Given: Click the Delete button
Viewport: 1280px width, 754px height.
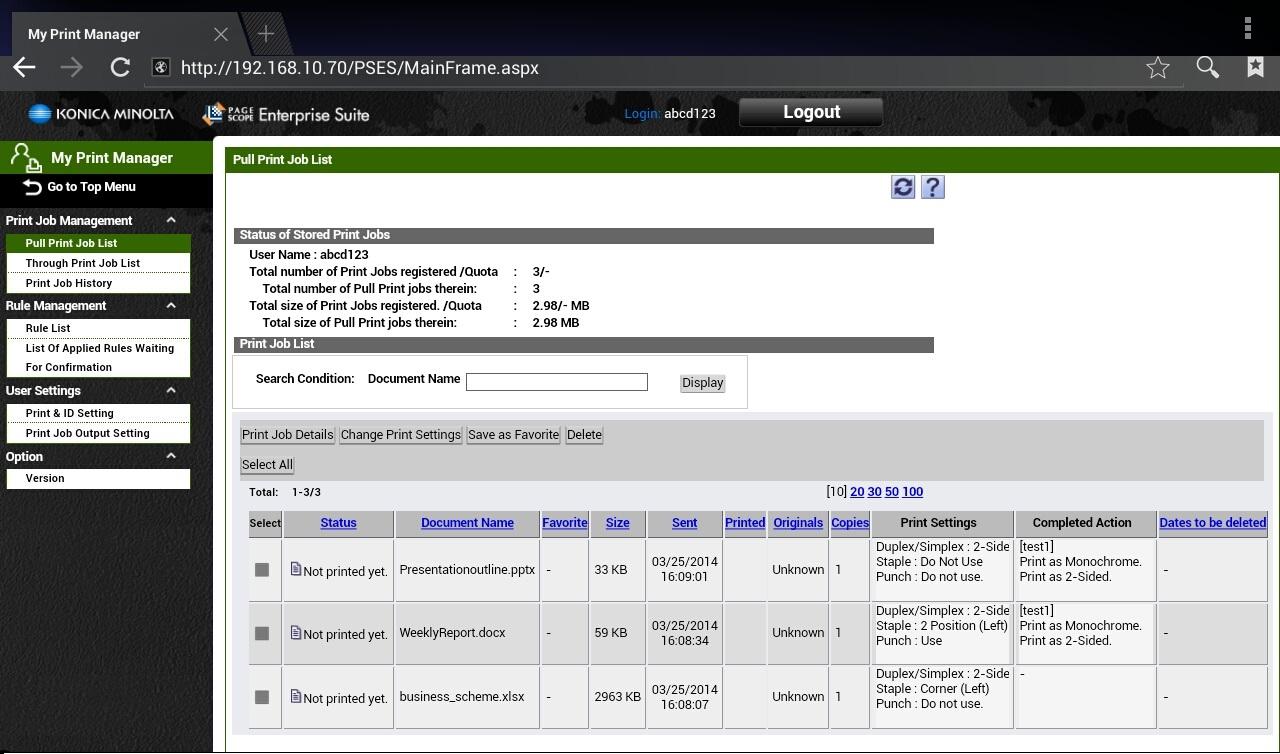Looking at the screenshot, I should point(584,435).
